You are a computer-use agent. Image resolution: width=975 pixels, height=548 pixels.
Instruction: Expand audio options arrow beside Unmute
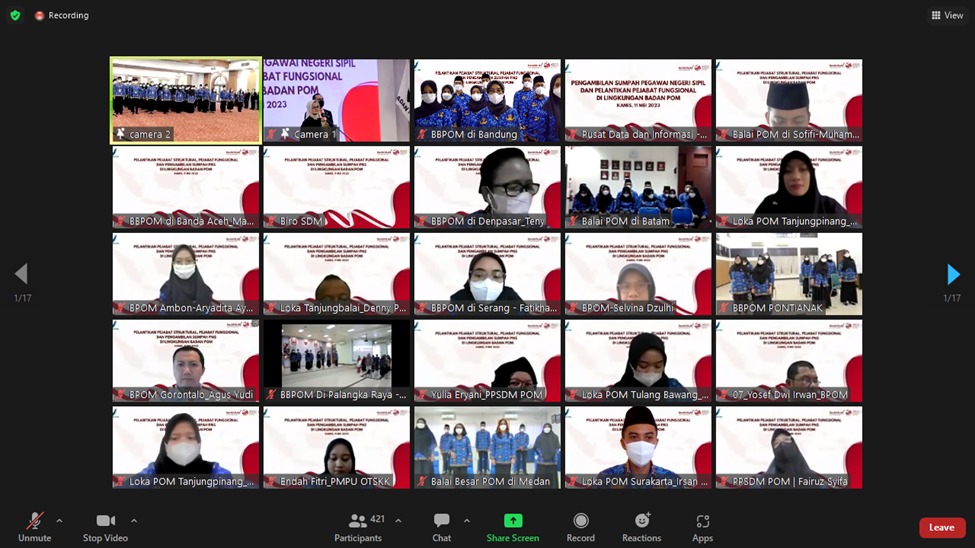click(59, 520)
